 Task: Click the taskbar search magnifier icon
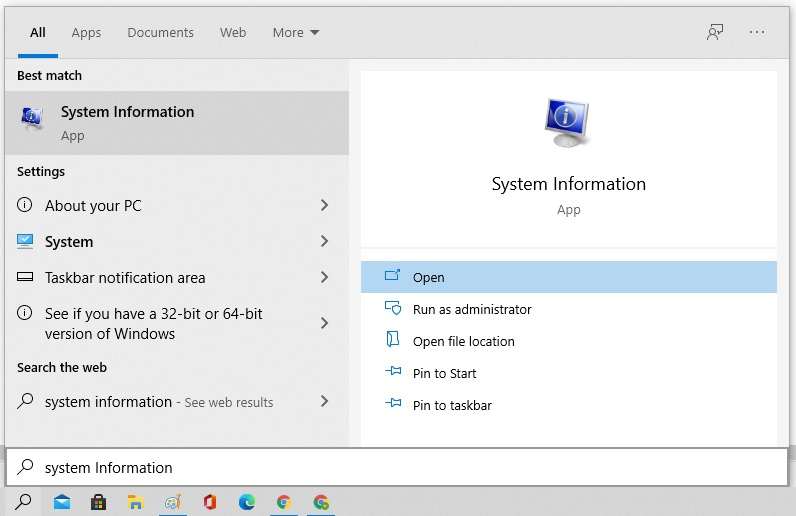point(23,502)
